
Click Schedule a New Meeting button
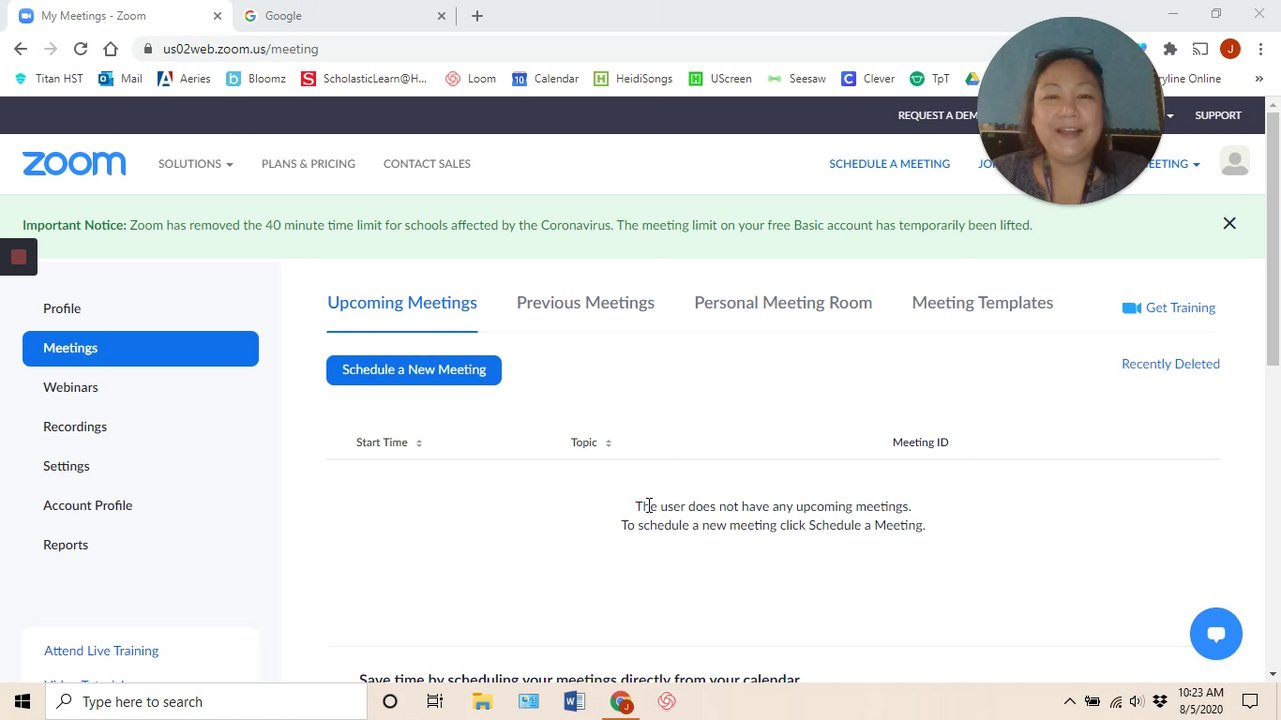(x=413, y=370)
